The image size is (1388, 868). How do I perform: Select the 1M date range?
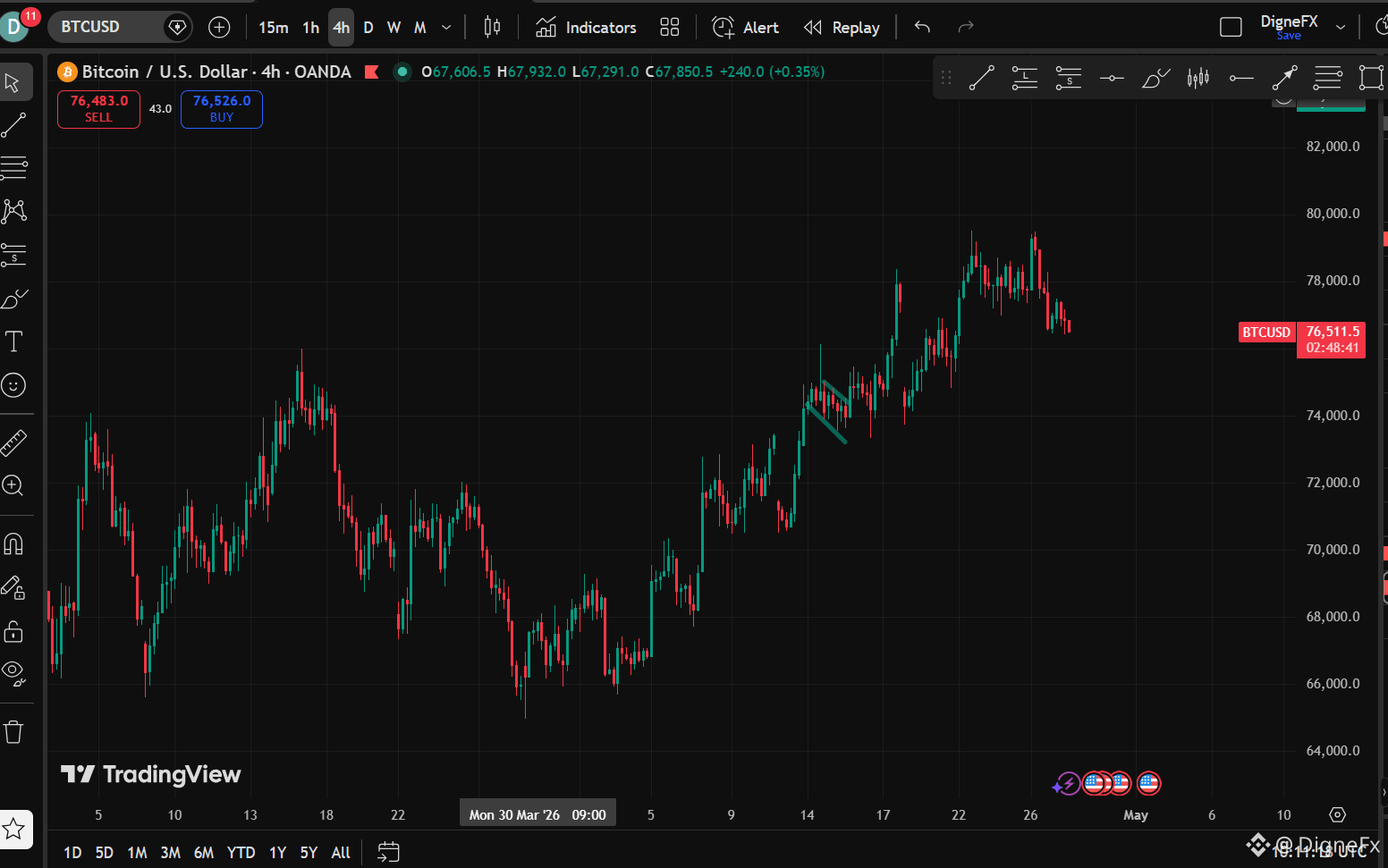137,853
